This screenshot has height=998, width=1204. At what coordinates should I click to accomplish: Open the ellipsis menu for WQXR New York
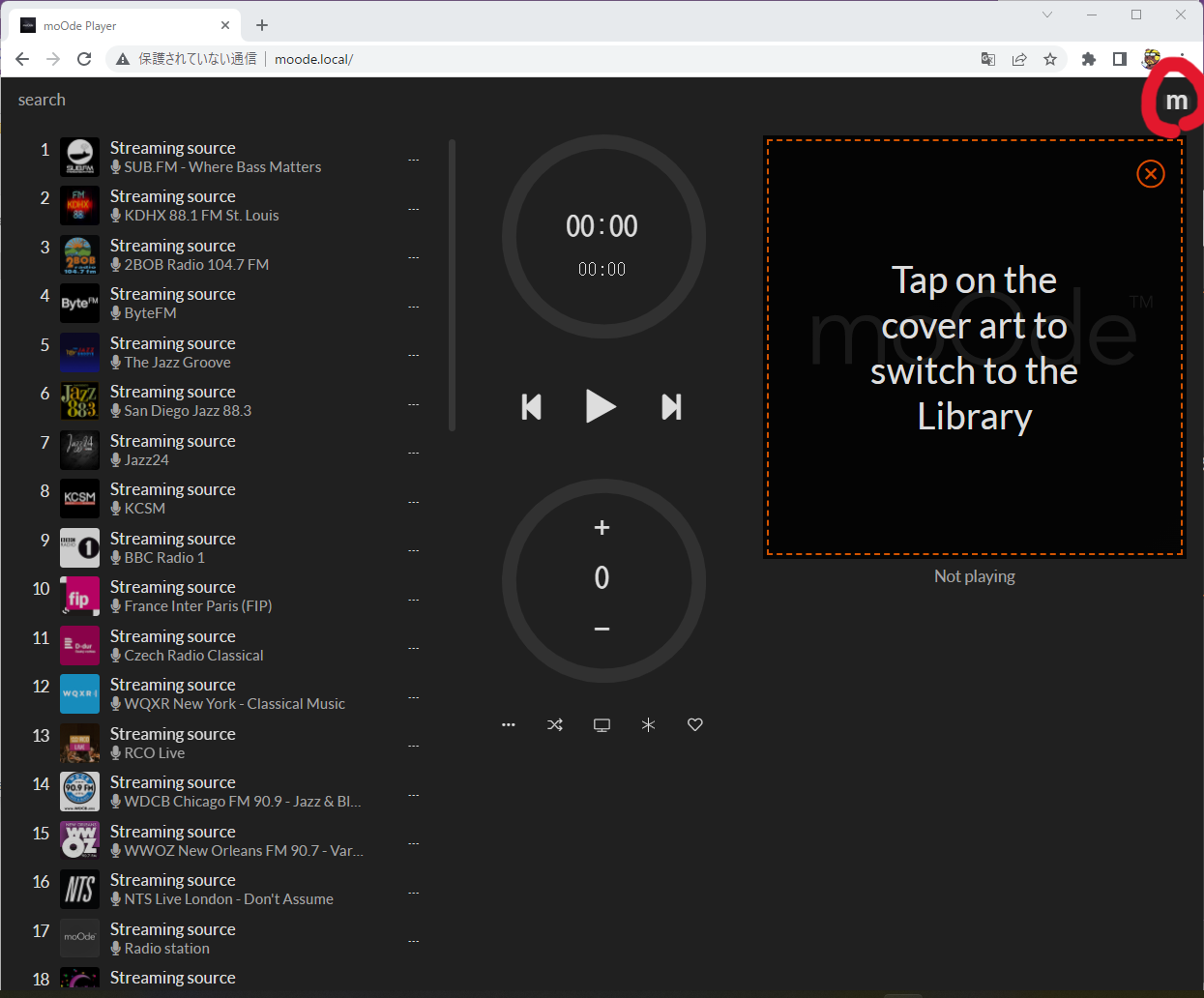[413, 697]
